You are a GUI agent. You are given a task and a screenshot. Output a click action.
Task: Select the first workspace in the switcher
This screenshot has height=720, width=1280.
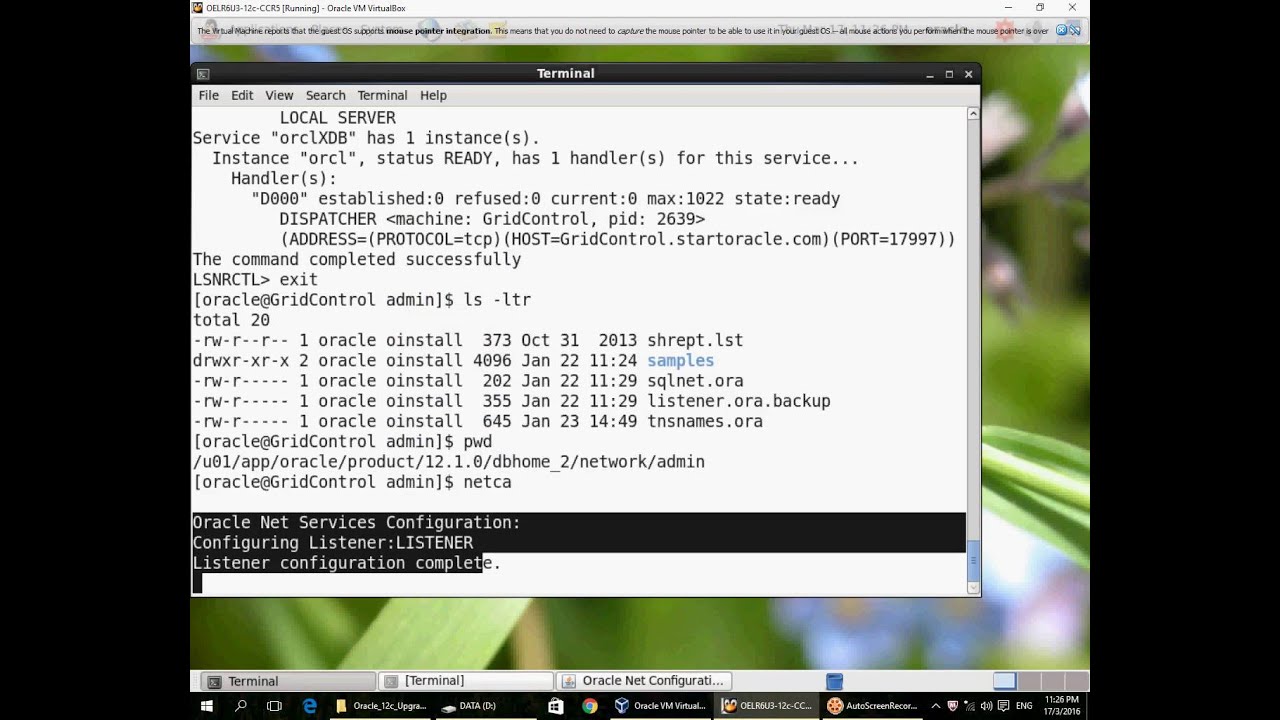tap(1005, 681)
